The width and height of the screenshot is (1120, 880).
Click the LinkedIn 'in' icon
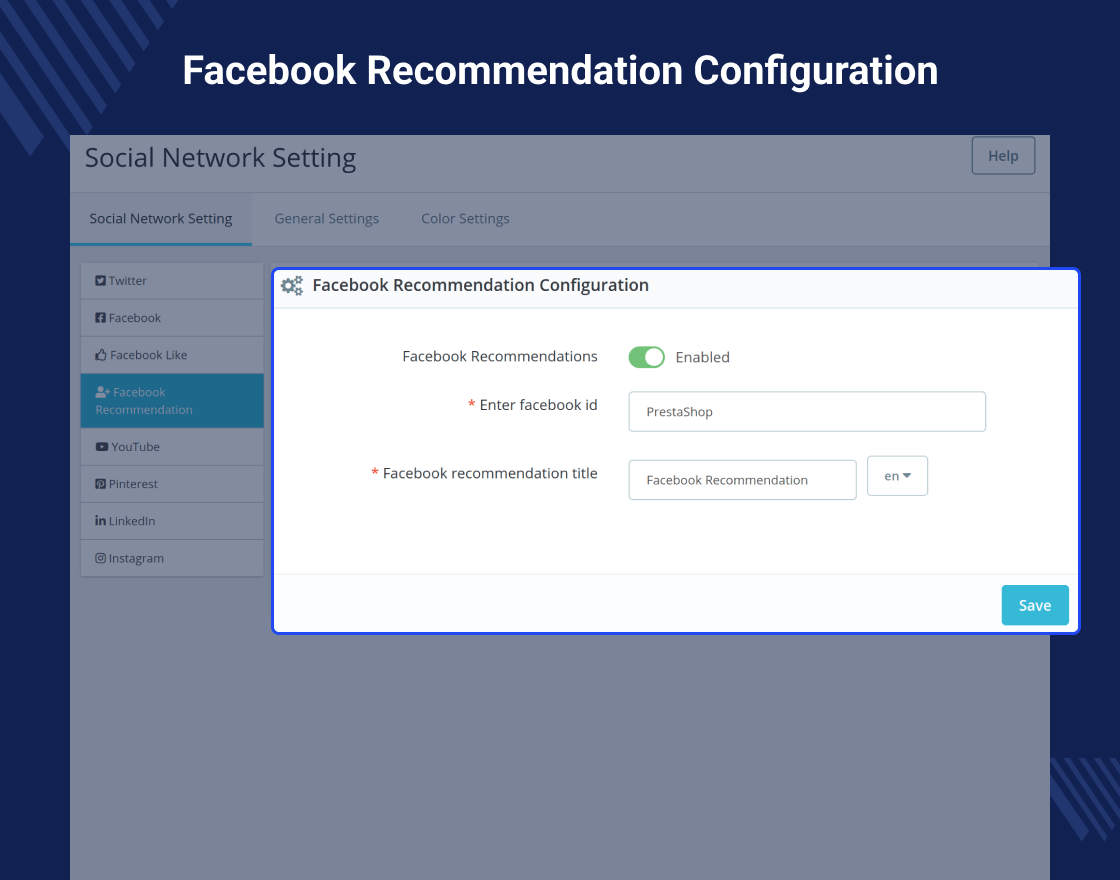click(x=101, y=521)
